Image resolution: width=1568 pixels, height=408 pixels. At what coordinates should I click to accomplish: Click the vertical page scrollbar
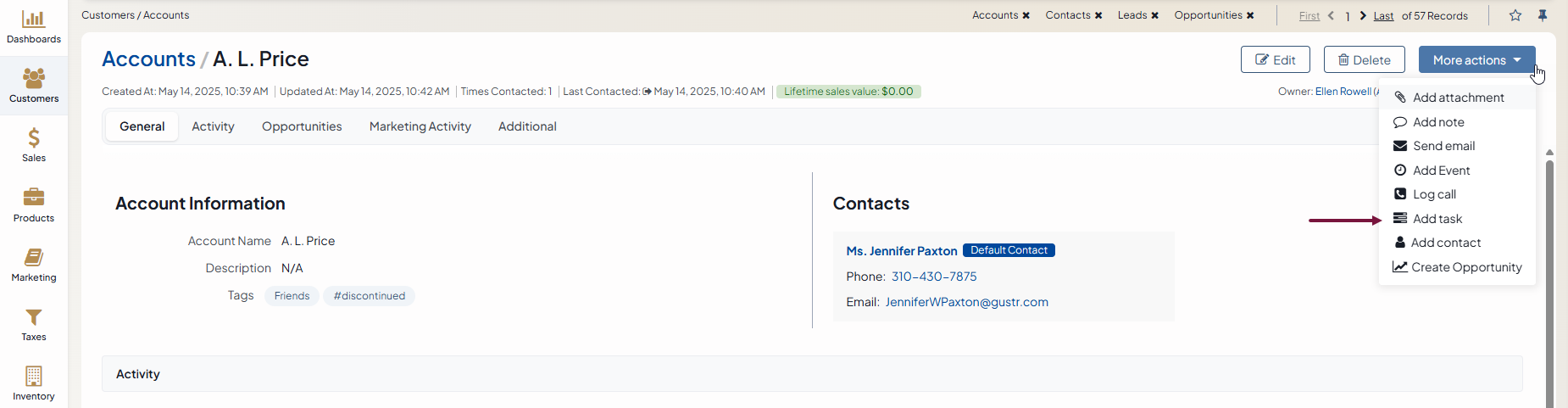tap(1549, 280)
